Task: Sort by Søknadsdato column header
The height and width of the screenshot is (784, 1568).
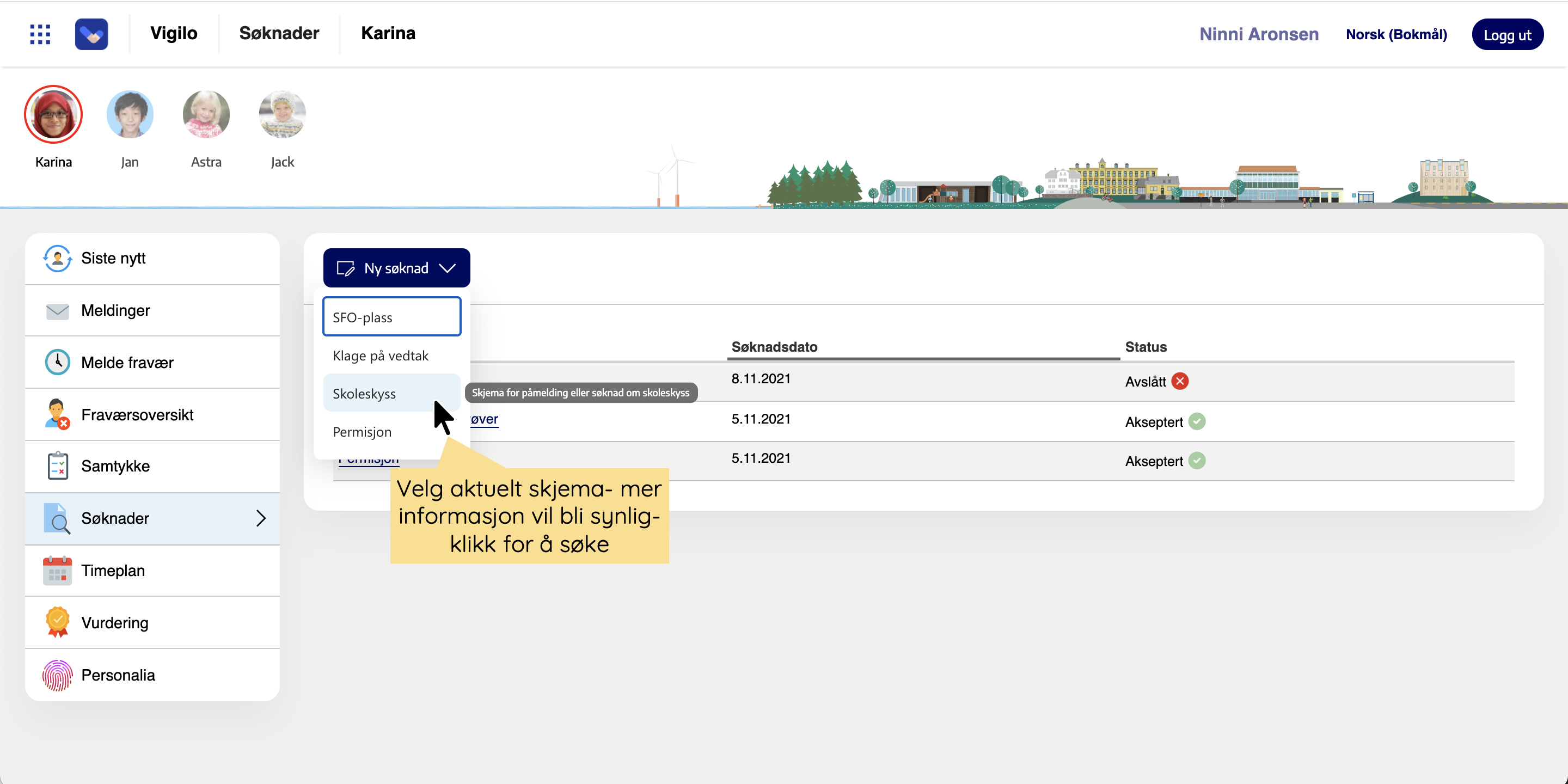Action: point(774,347)
